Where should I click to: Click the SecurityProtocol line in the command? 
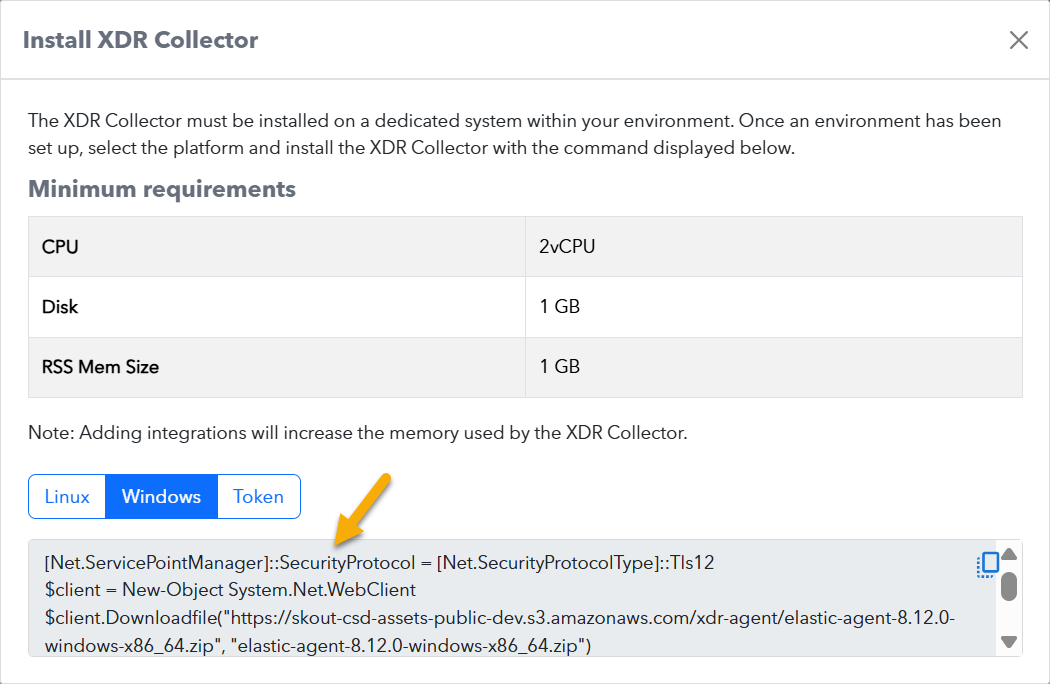coord(379,563)
